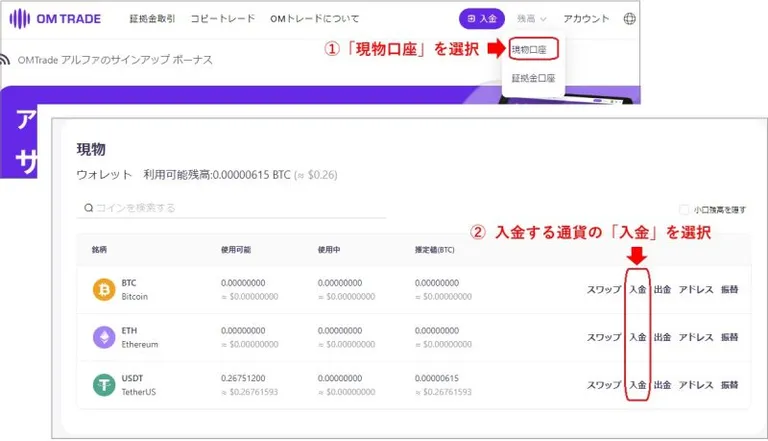Click 入金 in the BTC row

pos(638,290)
